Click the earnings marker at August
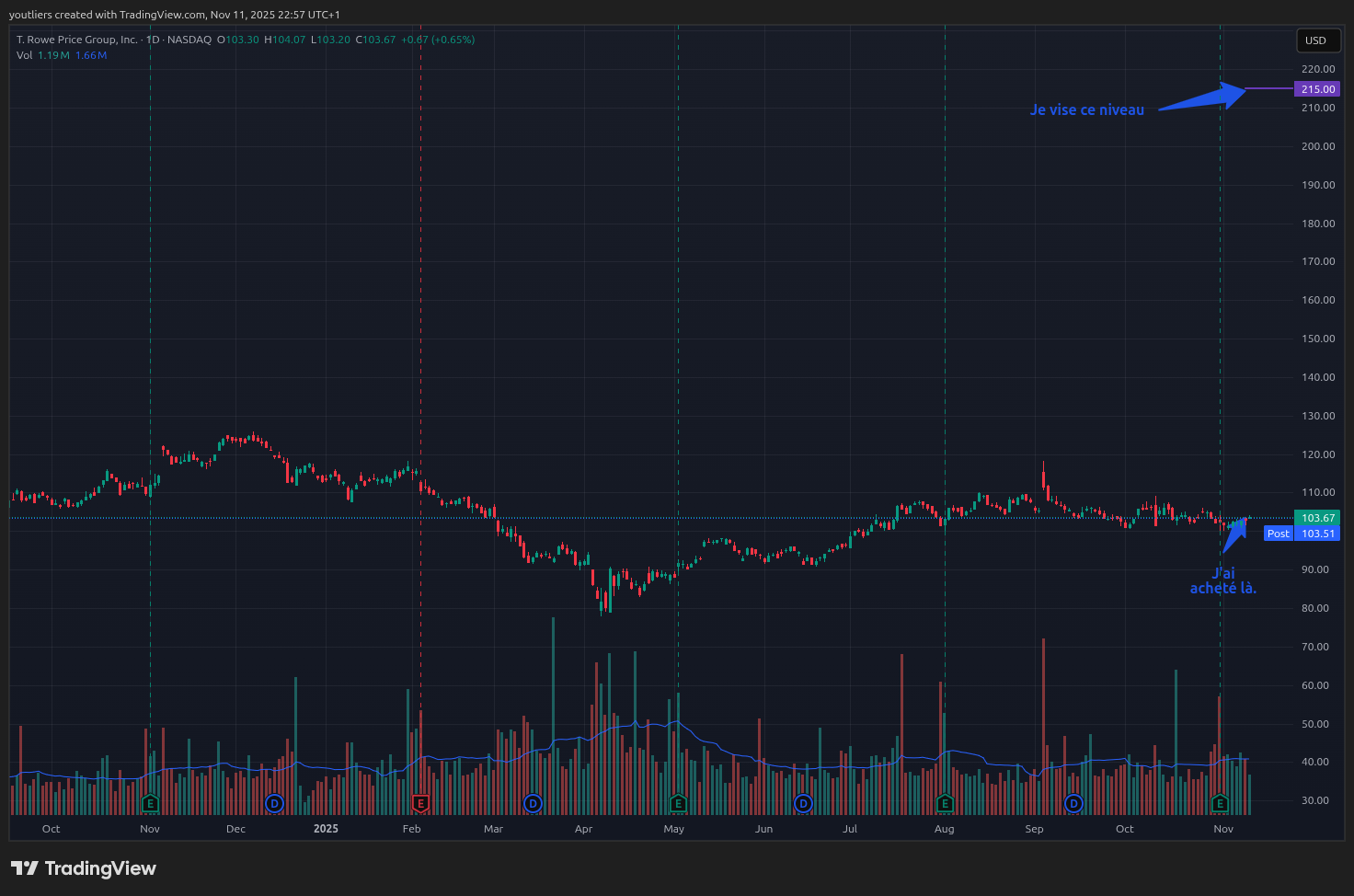Image resolution: width=1354 pixels, height=896 pixels. pyautogui.click(x=945, y=804)
